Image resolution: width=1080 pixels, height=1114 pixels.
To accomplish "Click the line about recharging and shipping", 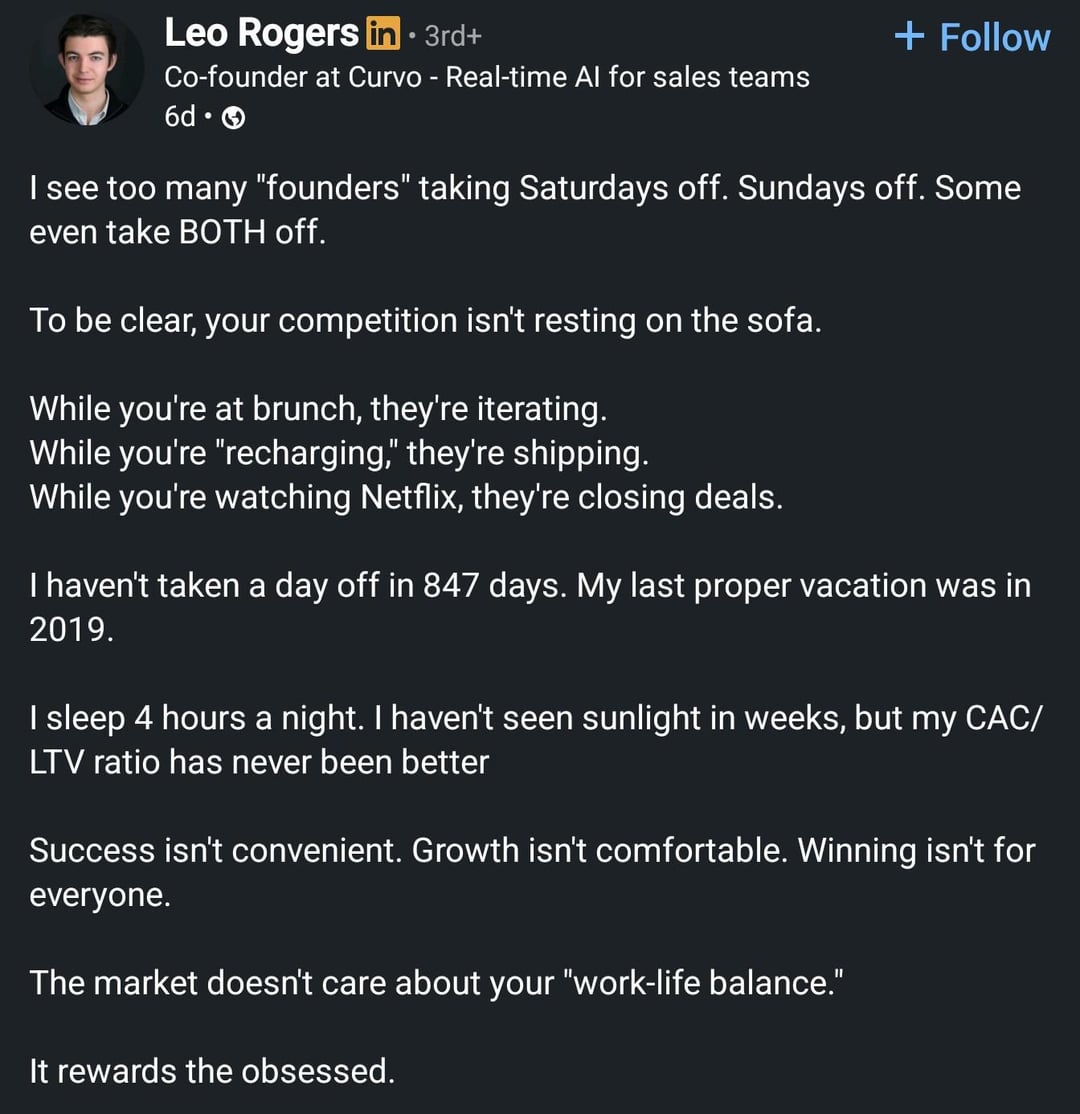I will tap(339, 453).
